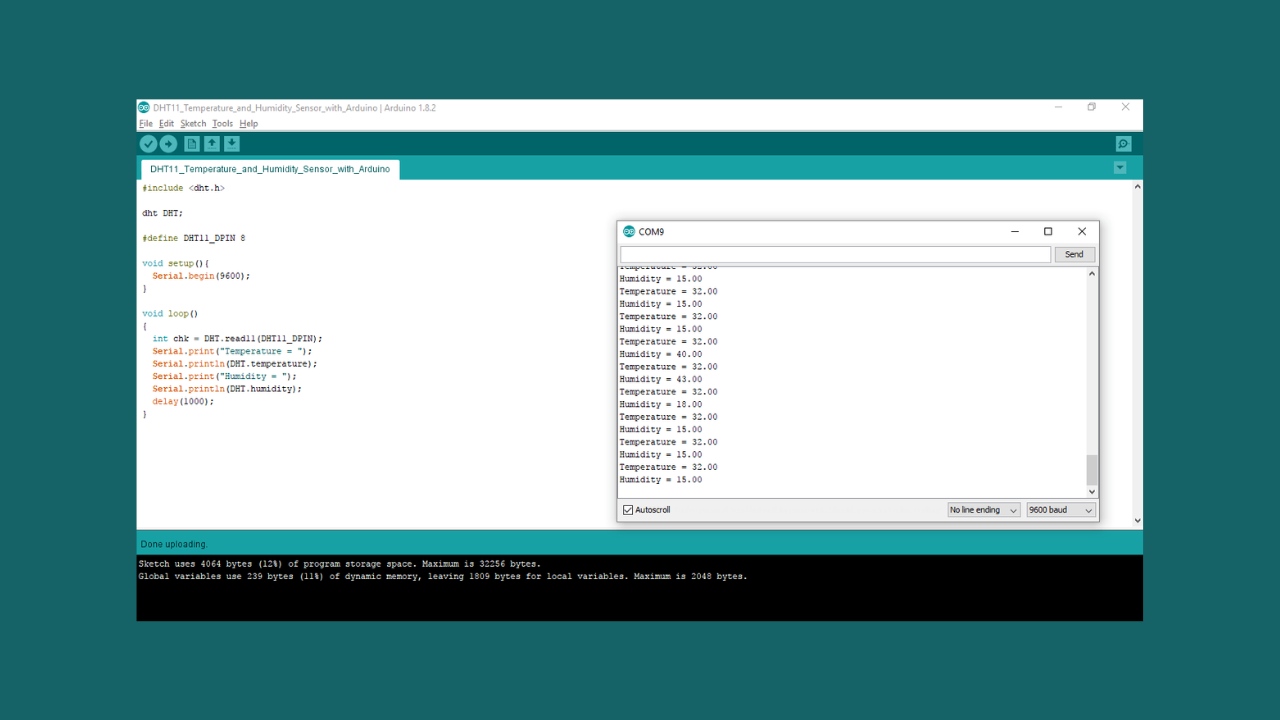Click the 'delay(1000);' code line
Viewport: 1280px width, 720px height.
click(183, 401)
